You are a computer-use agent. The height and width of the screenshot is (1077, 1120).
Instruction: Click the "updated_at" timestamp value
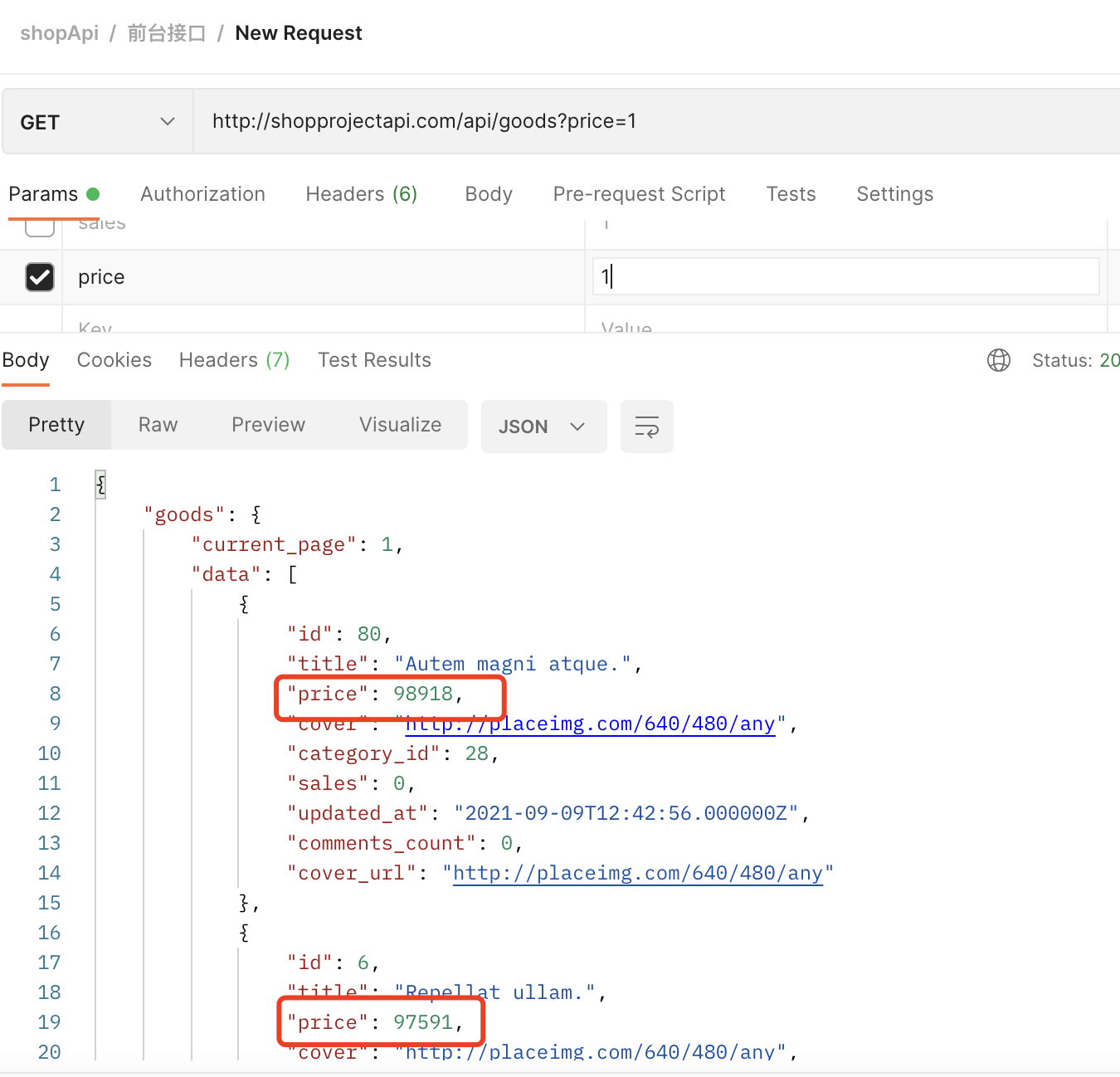click(626, 813)
